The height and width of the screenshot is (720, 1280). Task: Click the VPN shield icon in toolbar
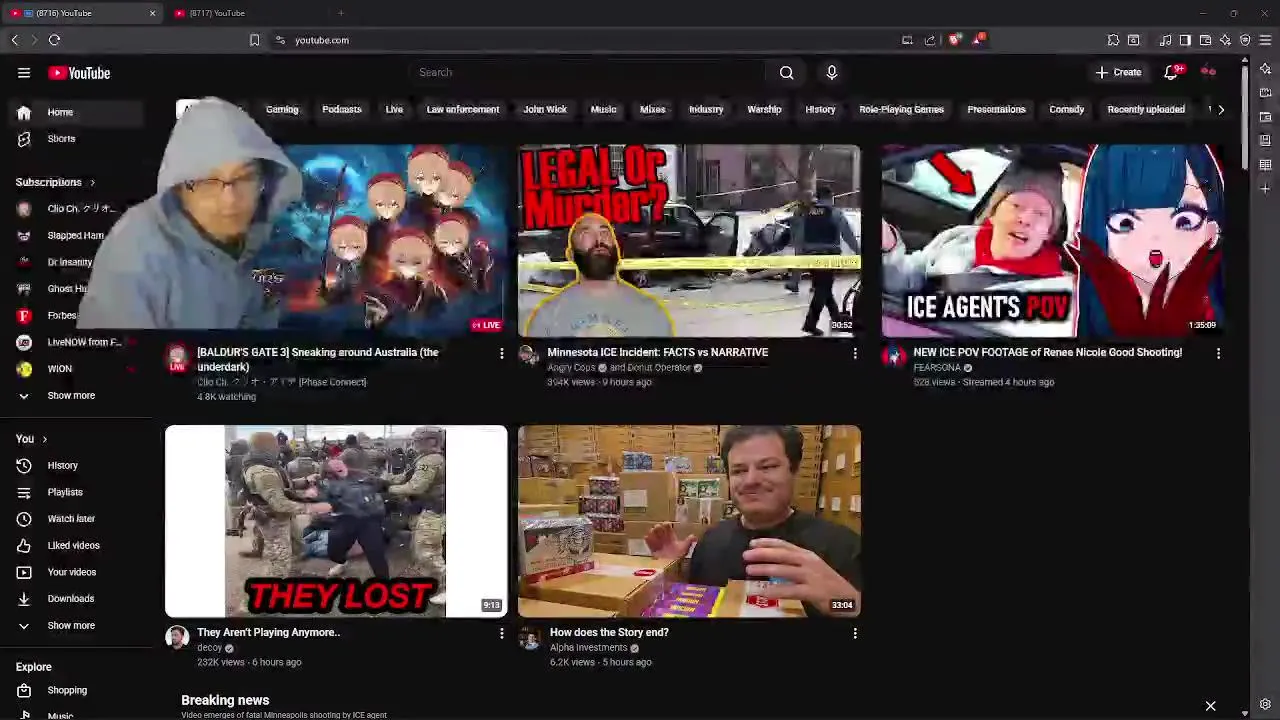click(x=1245, y=40)
